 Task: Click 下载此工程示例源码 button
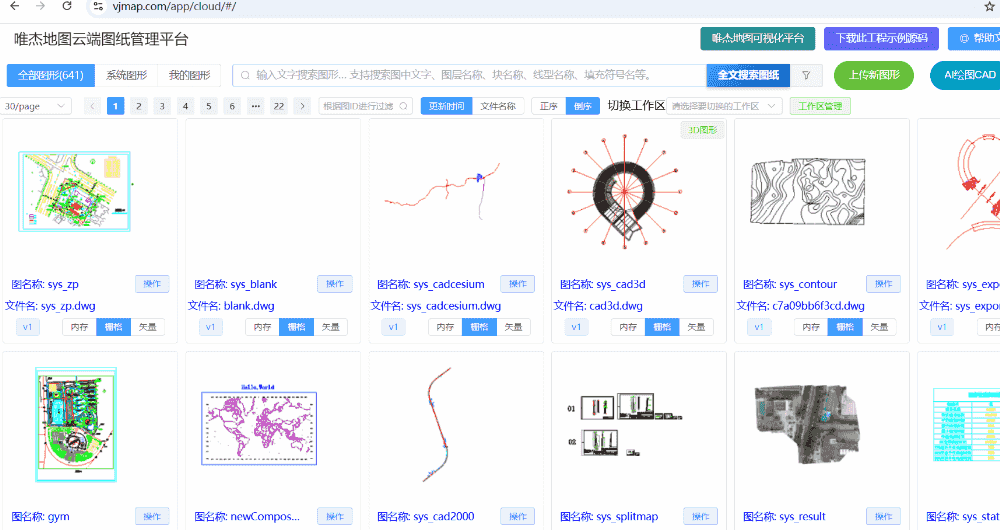[x=881, y=38]
